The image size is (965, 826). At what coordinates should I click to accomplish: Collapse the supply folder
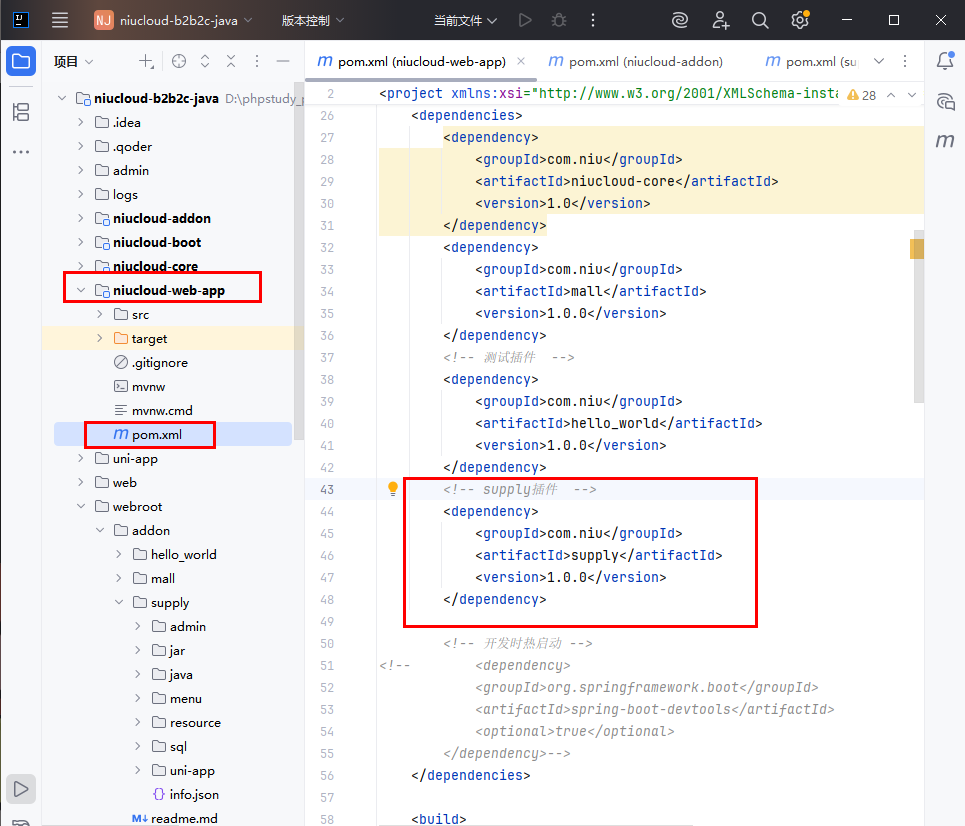pos(118,602)
